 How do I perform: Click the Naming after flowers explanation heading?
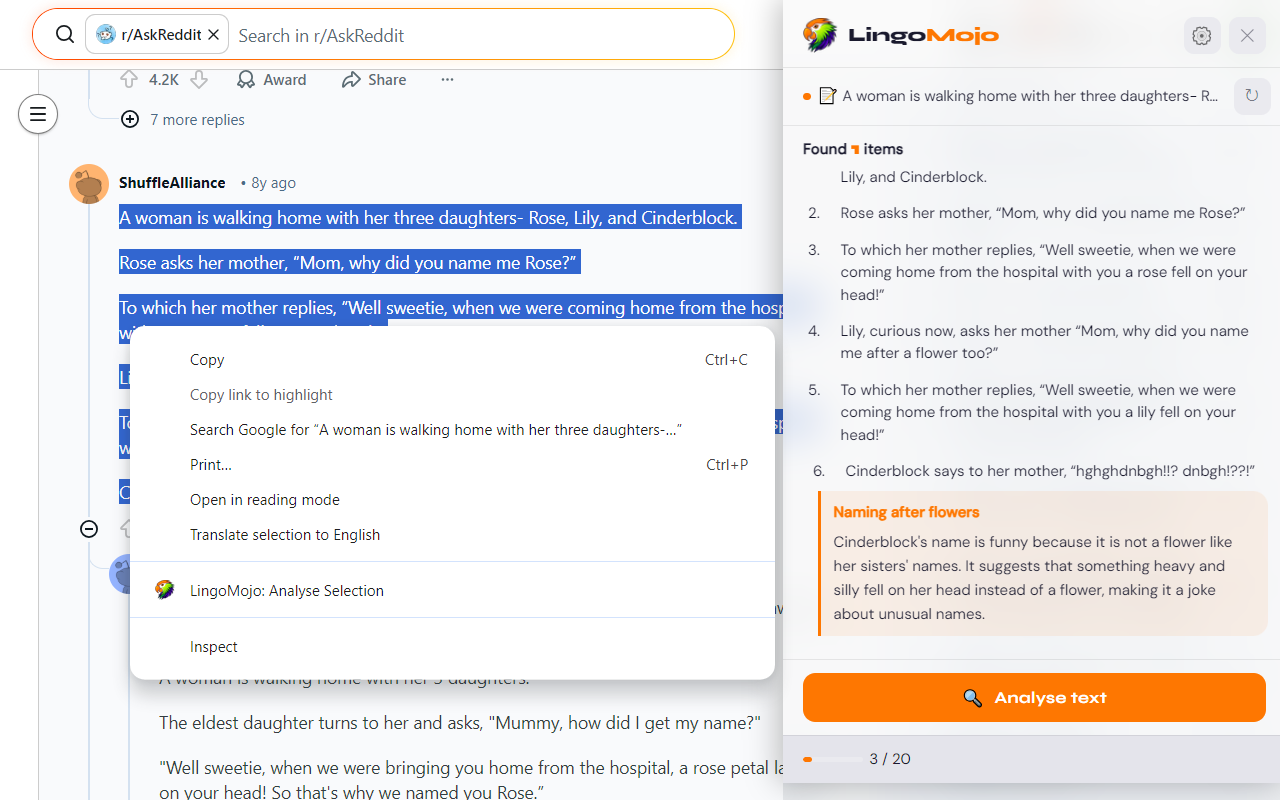point(906,512)
